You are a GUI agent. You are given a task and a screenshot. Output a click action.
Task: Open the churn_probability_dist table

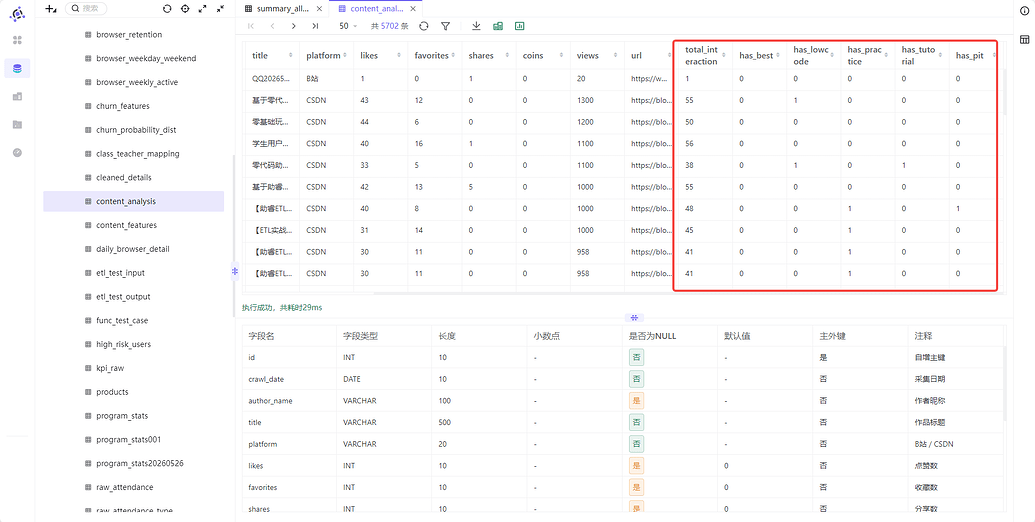pos(134,129)
